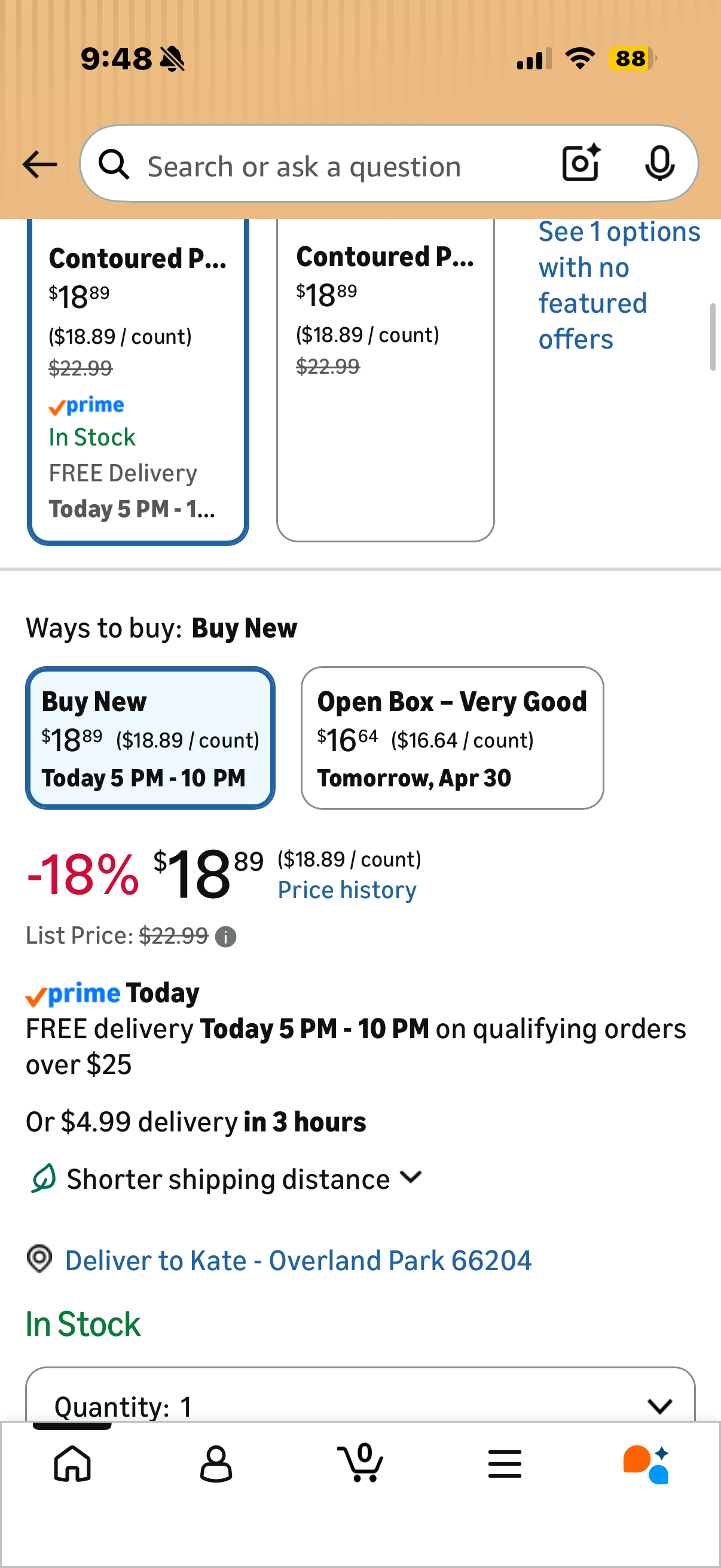Open the Price history link

[x=347, y=890]
